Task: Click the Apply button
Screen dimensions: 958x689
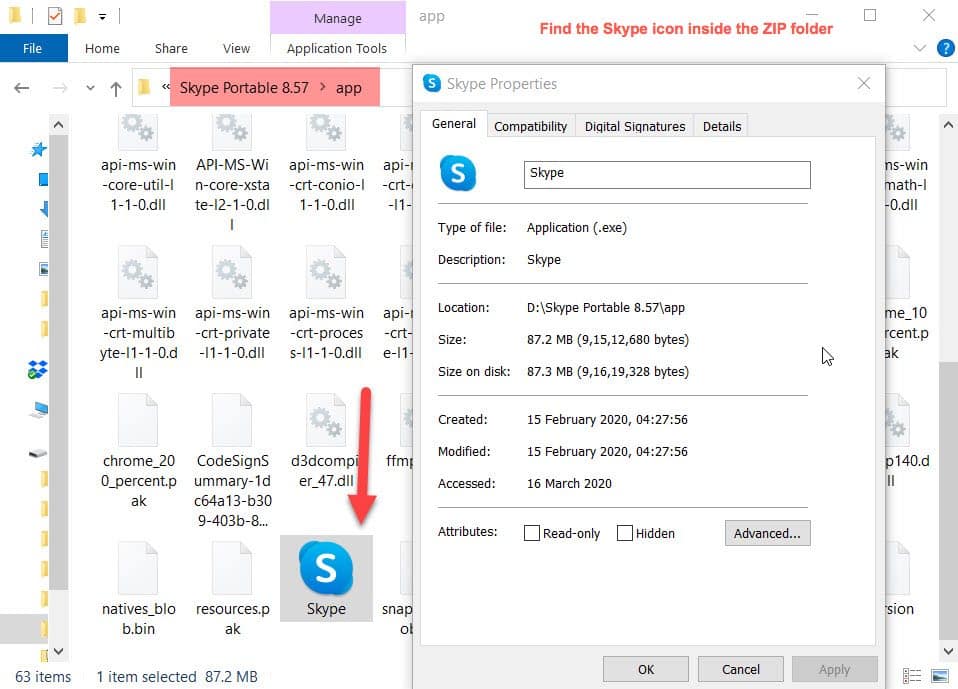Action: tap(834, 669)
